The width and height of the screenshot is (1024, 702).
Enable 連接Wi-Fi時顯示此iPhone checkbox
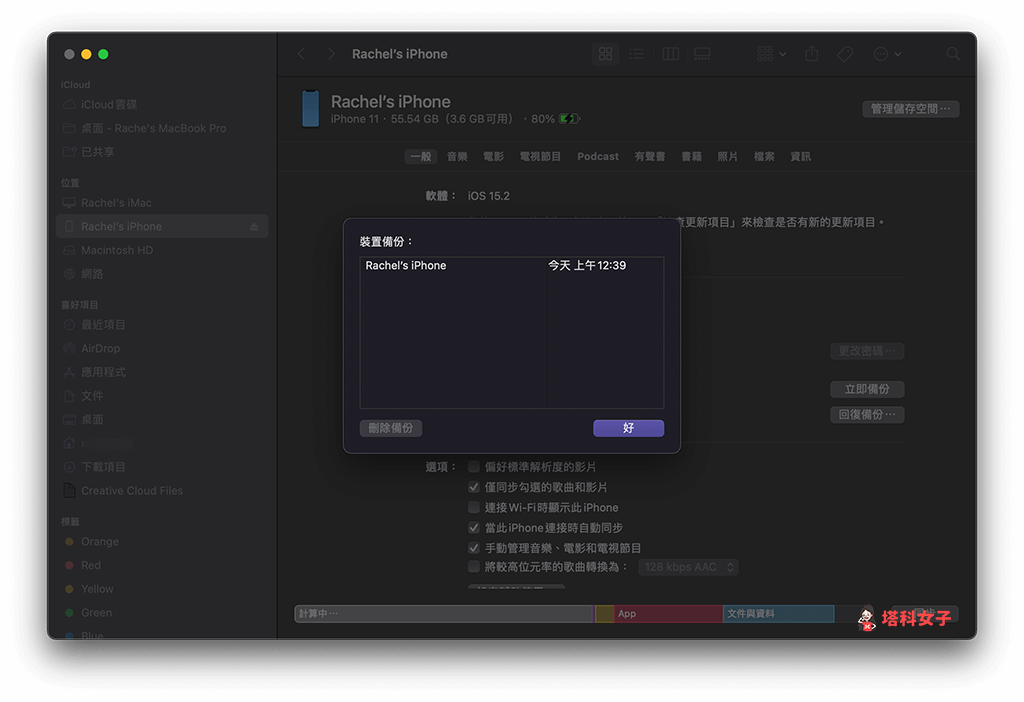[x=474, y=507]
